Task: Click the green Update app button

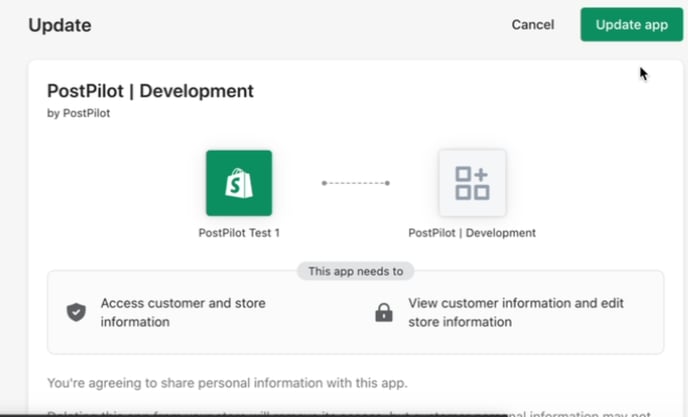Action: (x=631, y=25)
